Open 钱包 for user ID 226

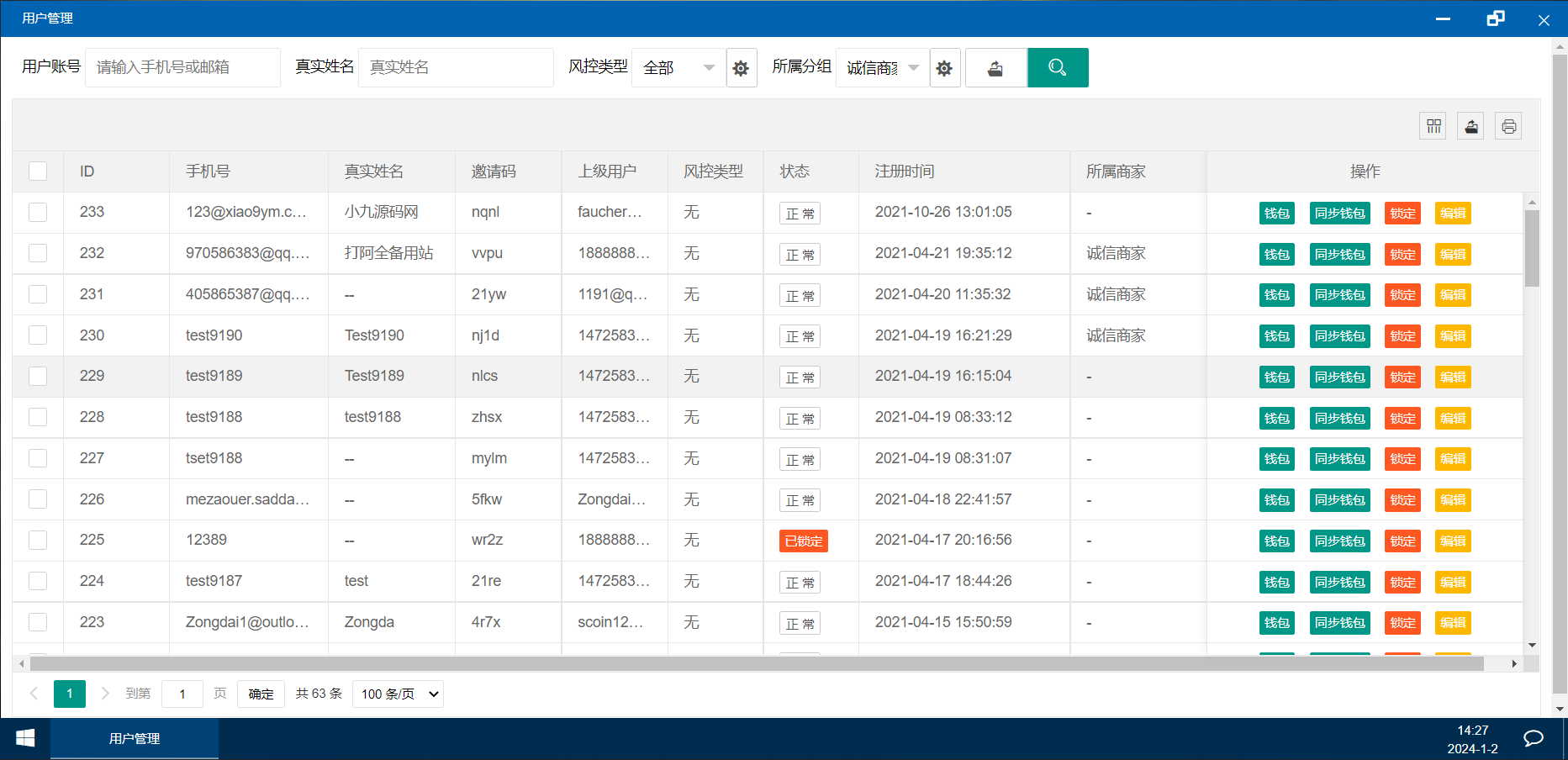[1276, 500]
